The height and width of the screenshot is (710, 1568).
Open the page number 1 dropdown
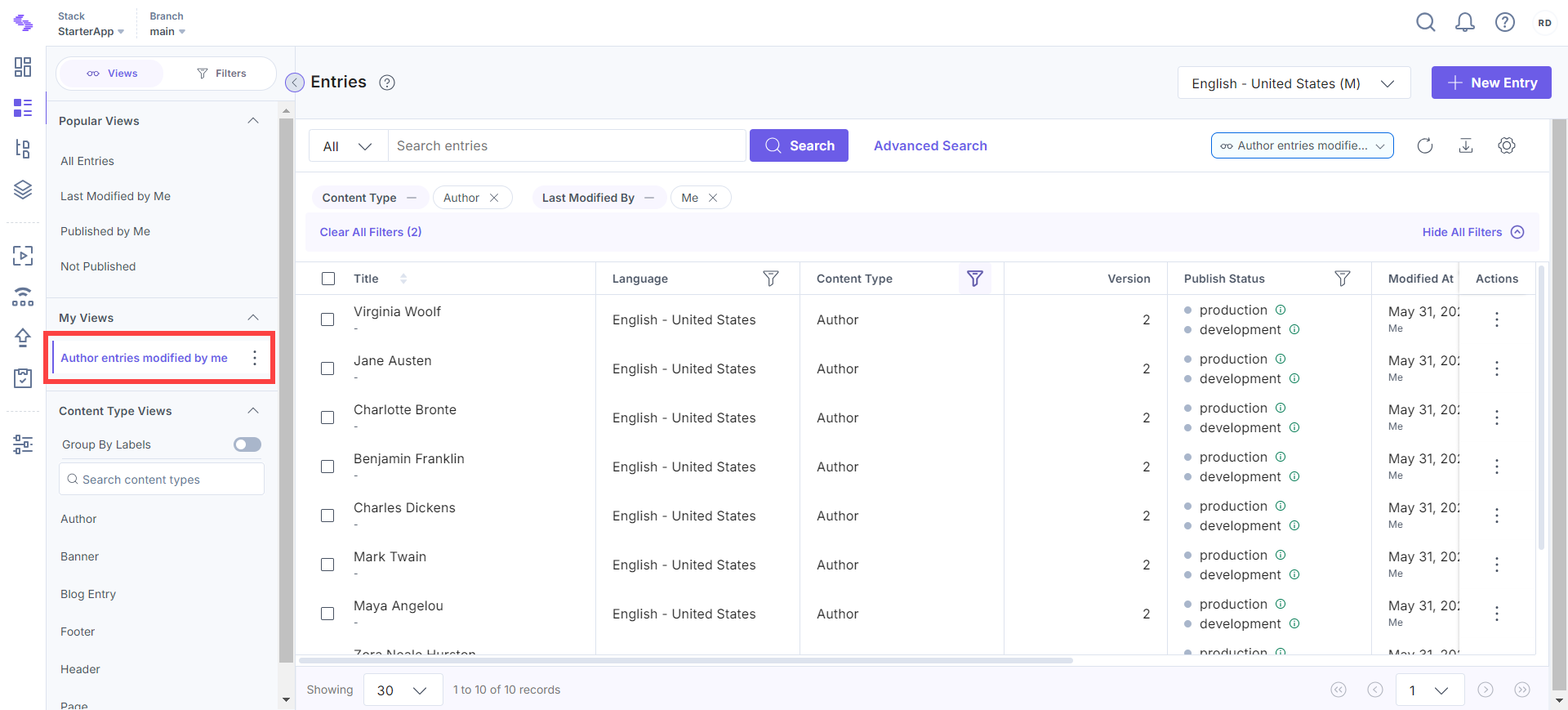click(1430, 690)
